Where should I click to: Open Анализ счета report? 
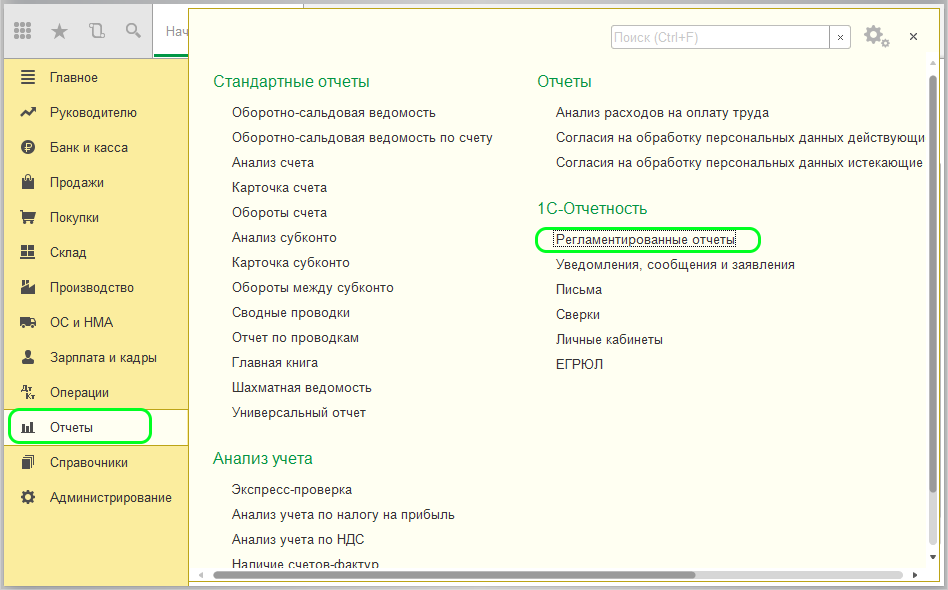(273, 163)
